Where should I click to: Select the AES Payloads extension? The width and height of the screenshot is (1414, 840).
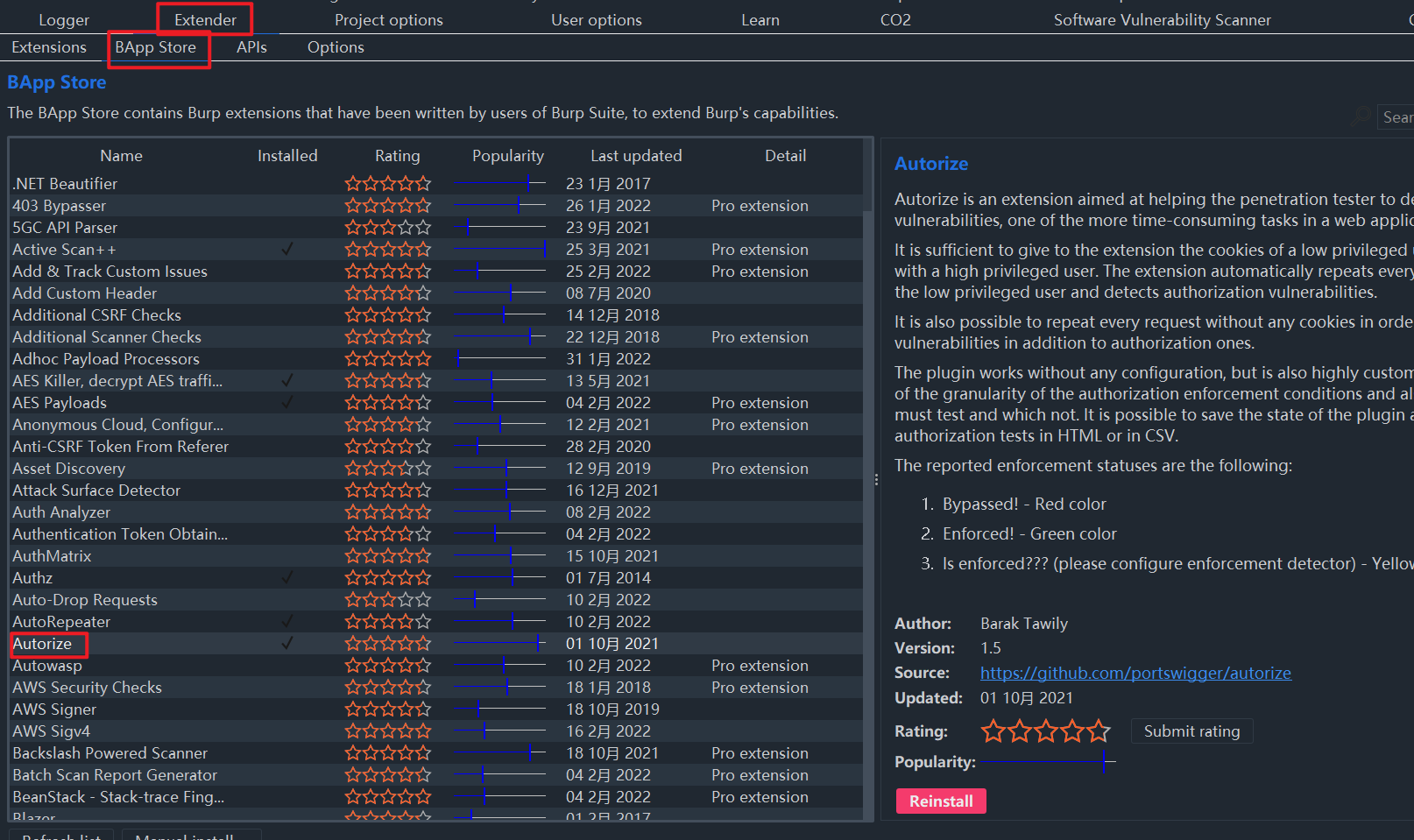[x=435, y=402]
